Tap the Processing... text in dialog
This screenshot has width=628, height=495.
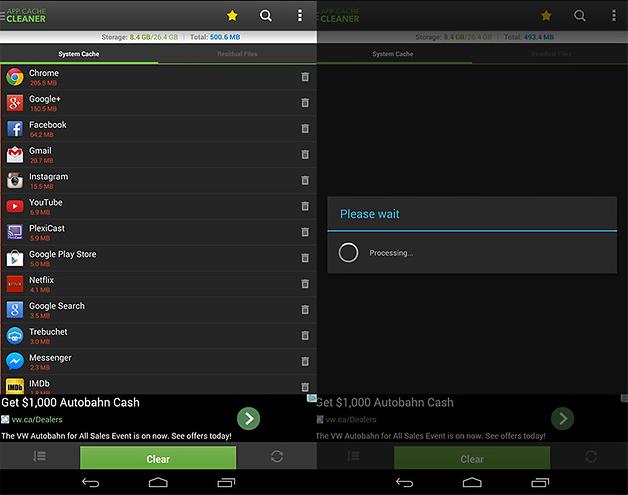click(x=391, y=253)
